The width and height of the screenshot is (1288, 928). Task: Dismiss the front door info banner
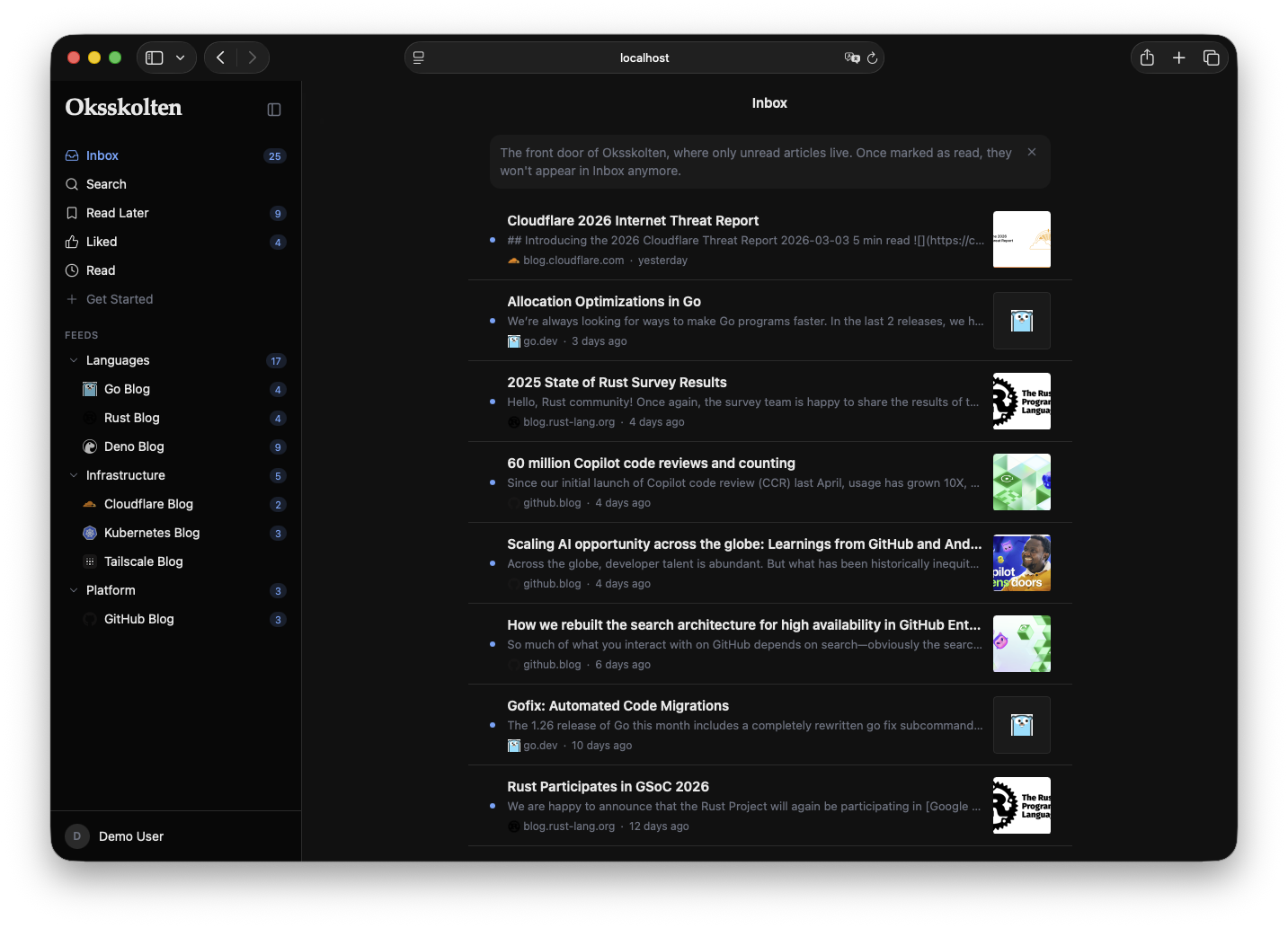pyautogui.click(x=1031, y=152)
